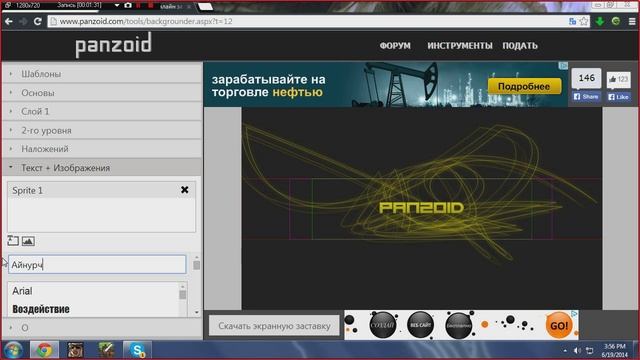Click the system clock in taskbar
This screenshot has width=640, height=360.
coord(615,351)
